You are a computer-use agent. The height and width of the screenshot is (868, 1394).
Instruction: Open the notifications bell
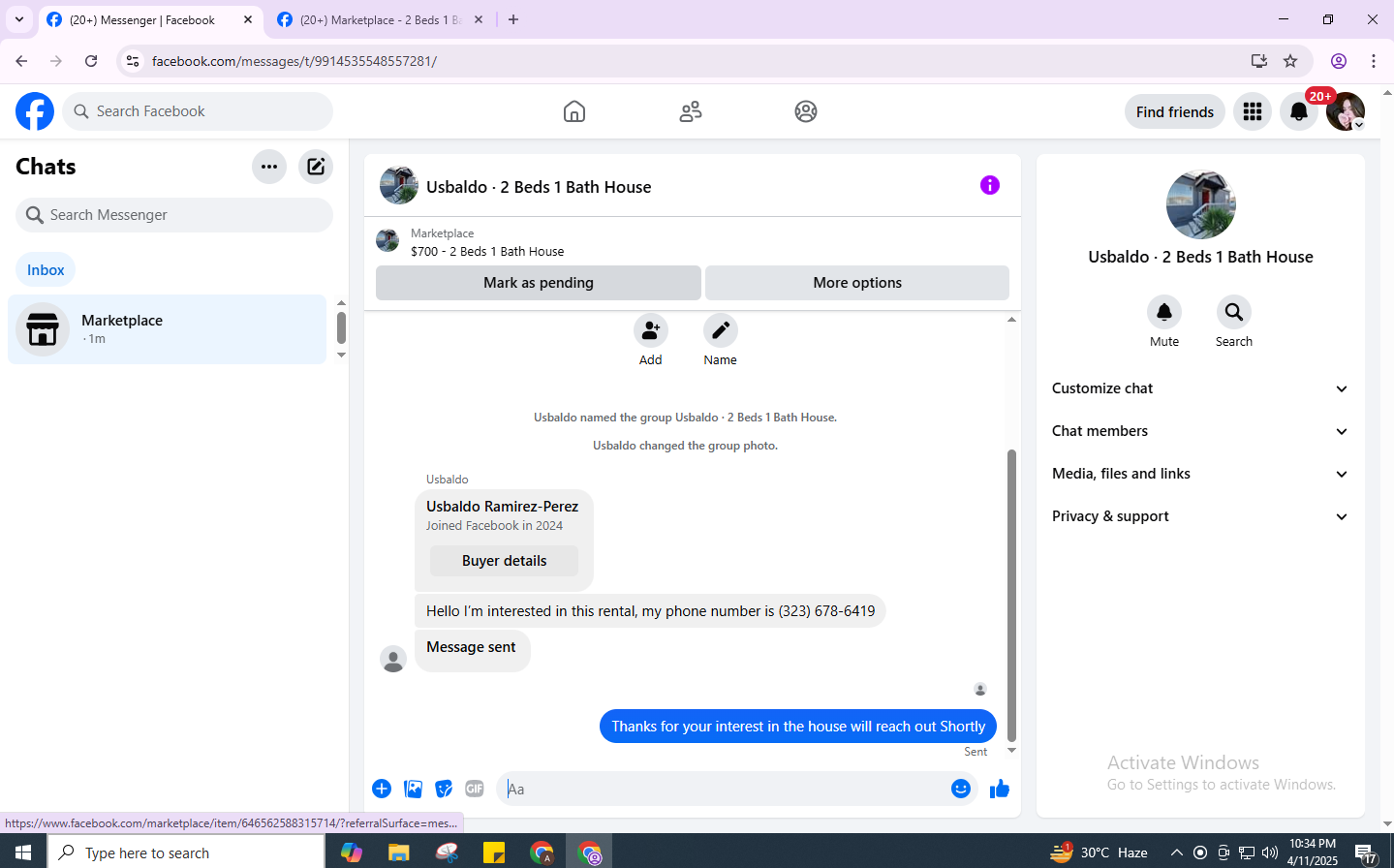coord(1299,111)
